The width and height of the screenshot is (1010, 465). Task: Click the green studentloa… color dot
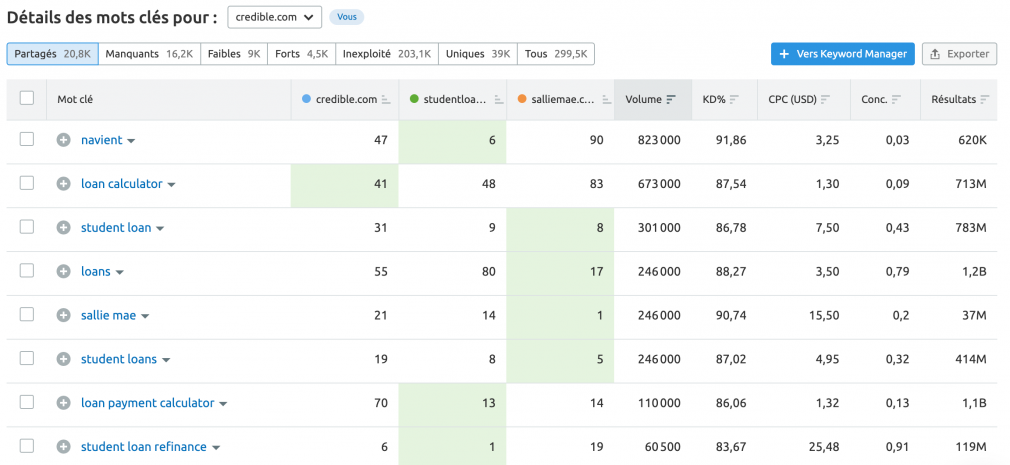pyautogui.click(x=414, y=99)
